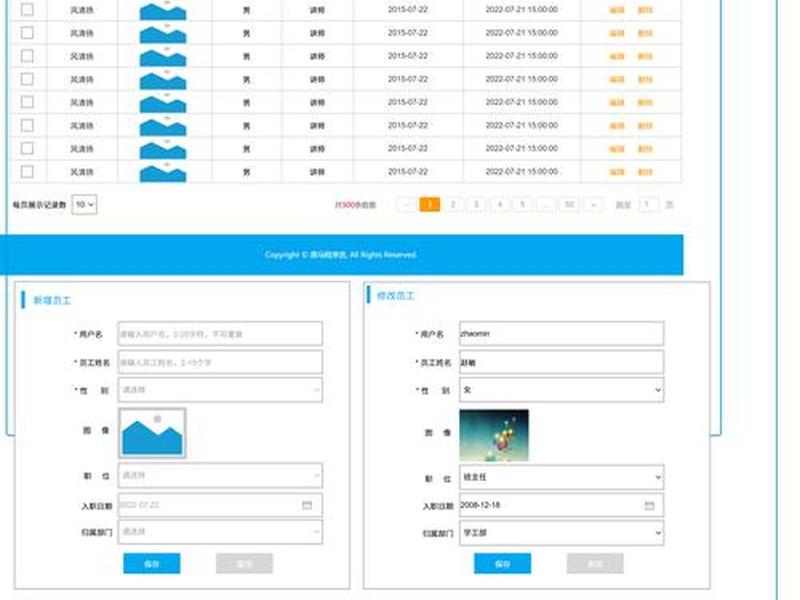
Task: Click the username field containing zhaomin
Action: pos(561,334)
